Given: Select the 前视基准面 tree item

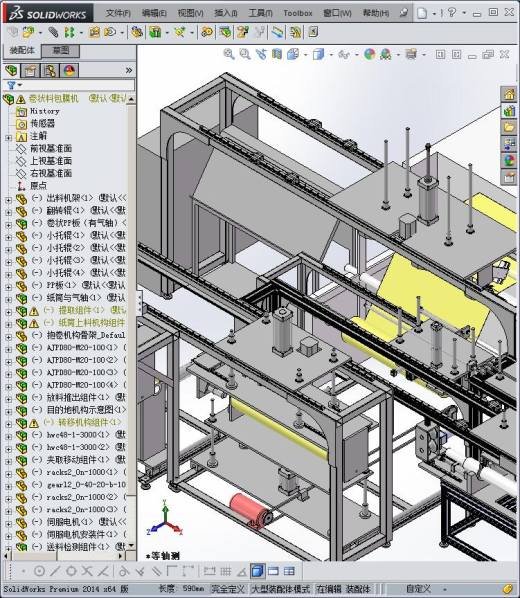Looking at the screenshot, I should [x=51, y=148].
